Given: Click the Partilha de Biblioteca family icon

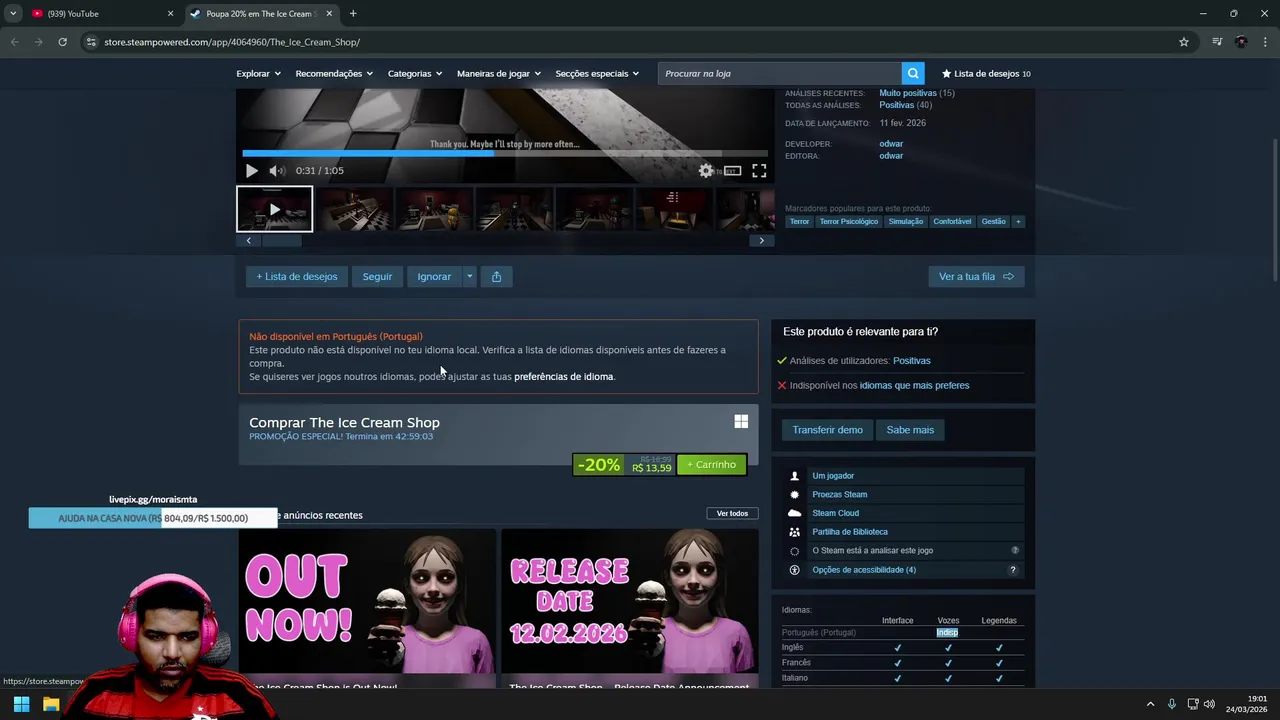Looking at the screenshot, I should pyautogui.click(x=795, y=532).
